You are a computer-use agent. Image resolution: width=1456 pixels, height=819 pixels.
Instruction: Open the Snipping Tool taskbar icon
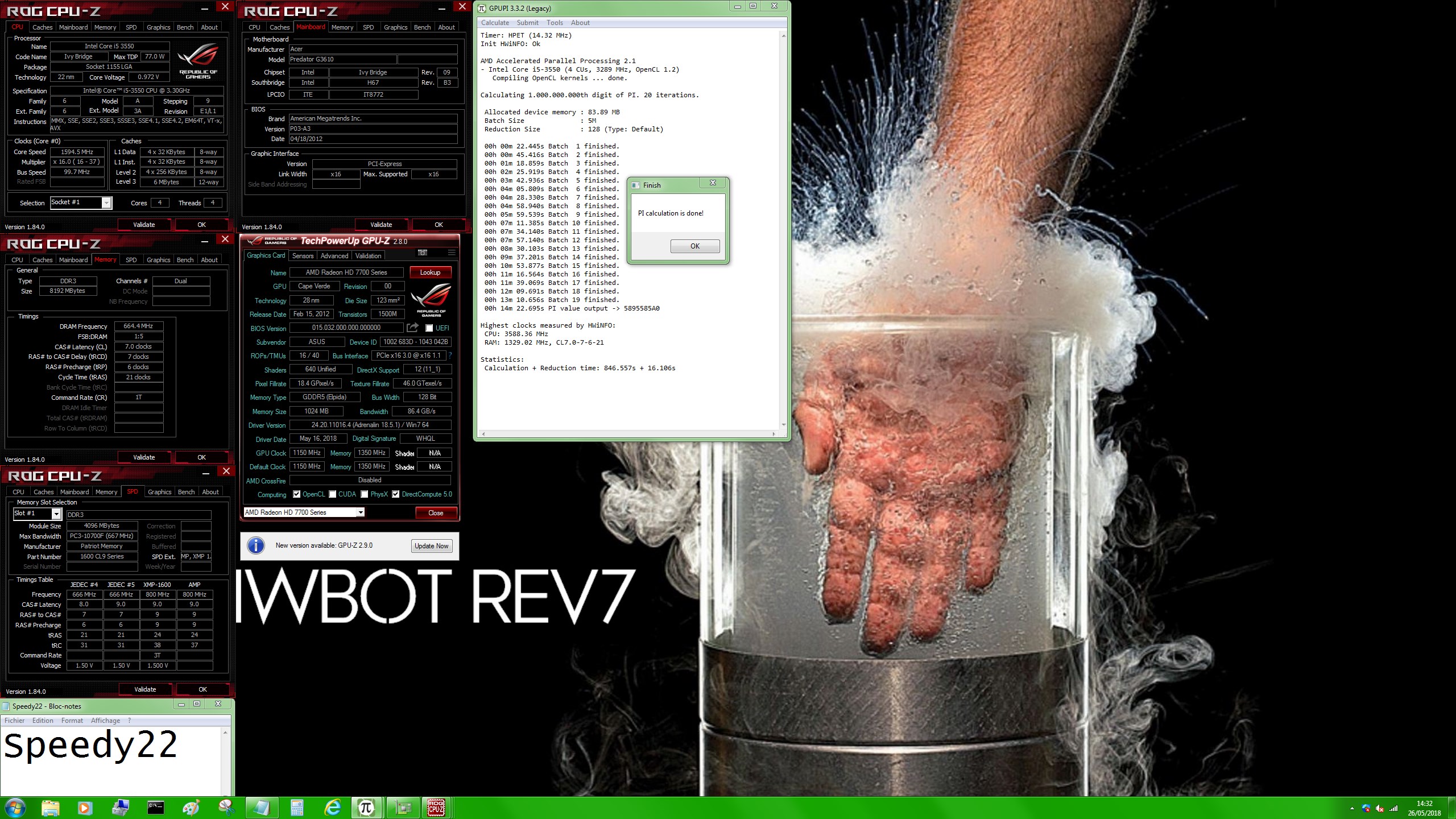pos(226,808)
